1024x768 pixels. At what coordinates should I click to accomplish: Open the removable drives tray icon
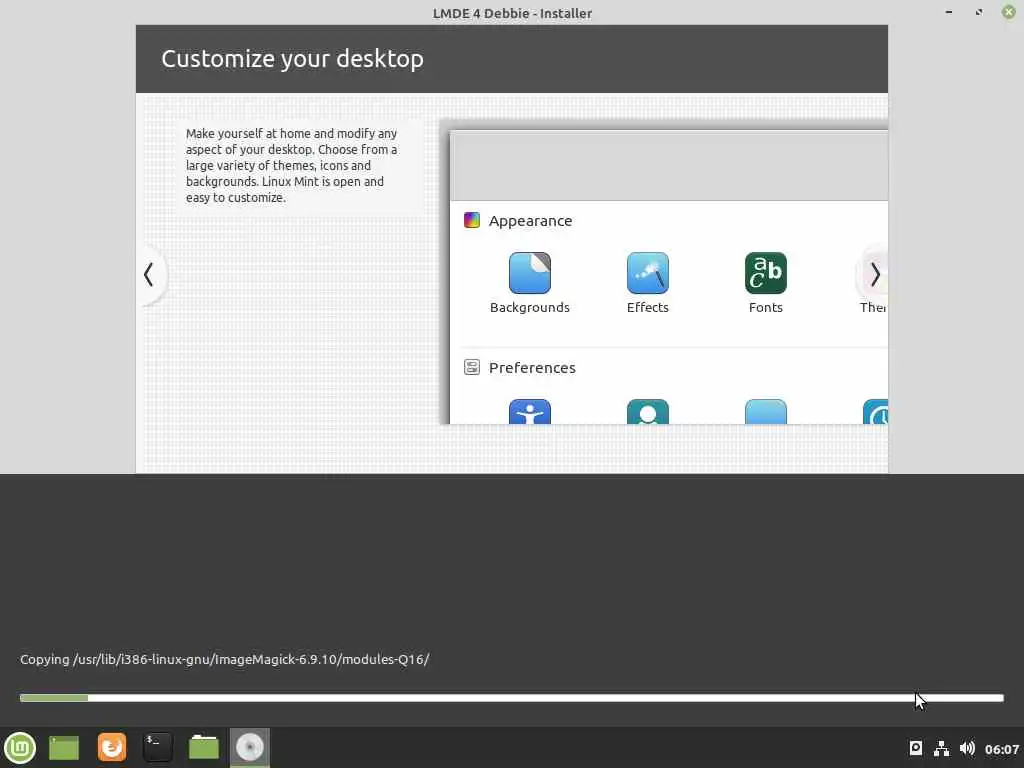point(916,748)
